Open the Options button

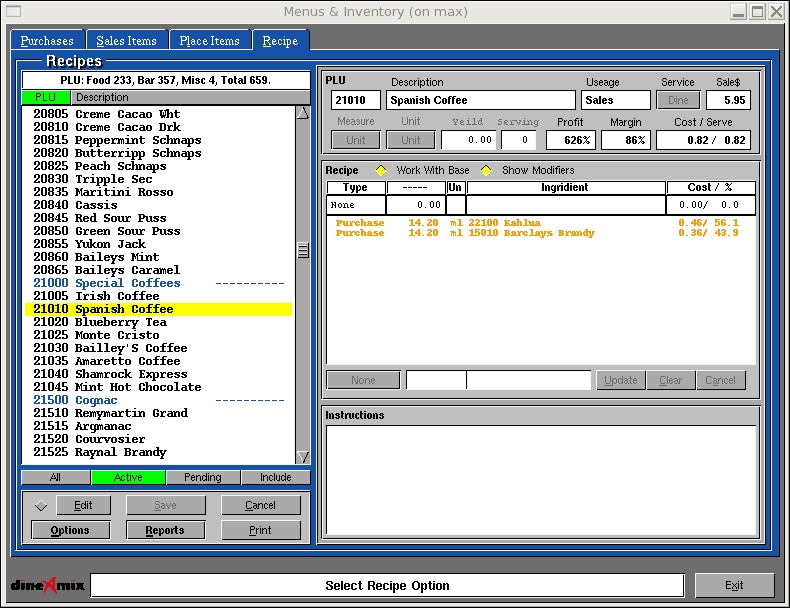click(70, 530)
